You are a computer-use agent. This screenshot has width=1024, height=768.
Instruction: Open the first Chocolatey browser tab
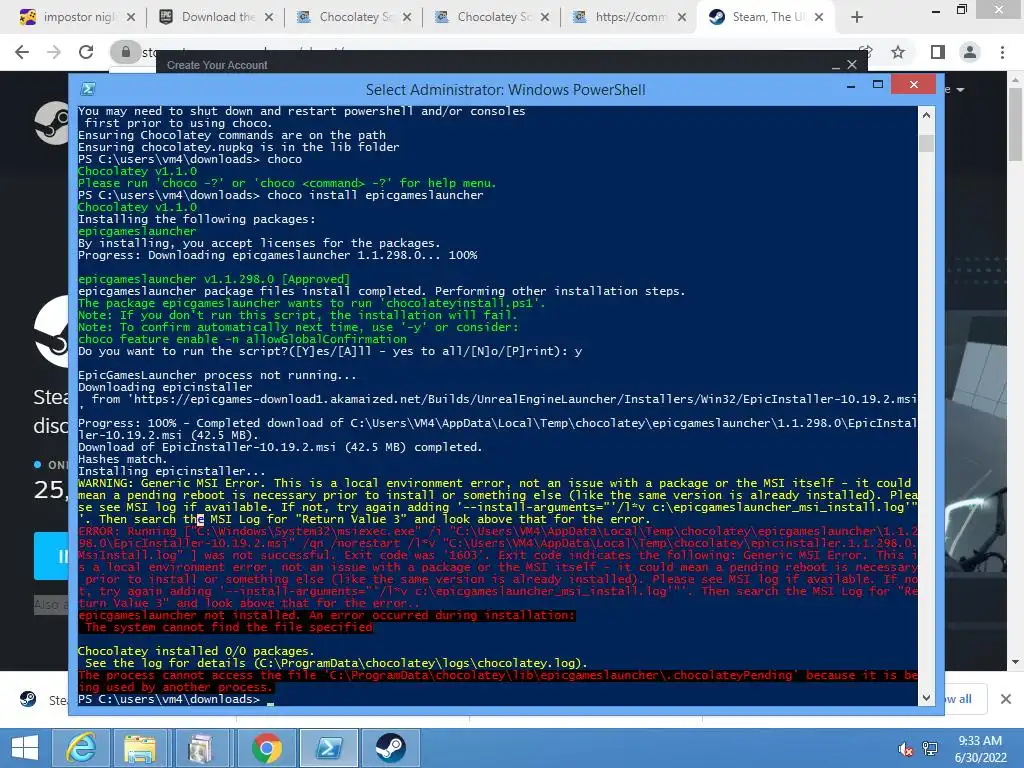tap(355, 17)
